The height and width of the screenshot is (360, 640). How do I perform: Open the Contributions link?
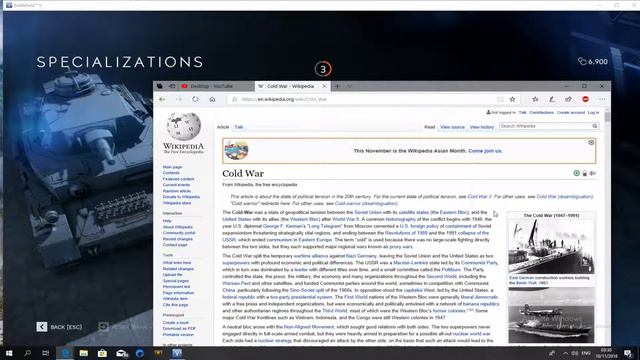(x=542, y=113)
